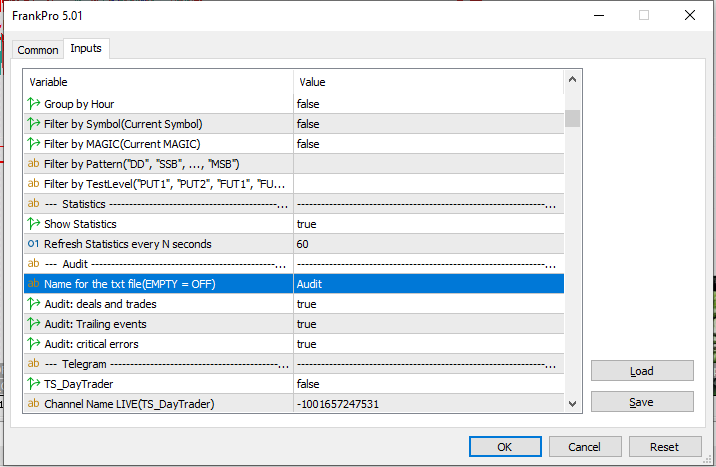Click the icon beside Filter by MAGIC

click(33, 144)
